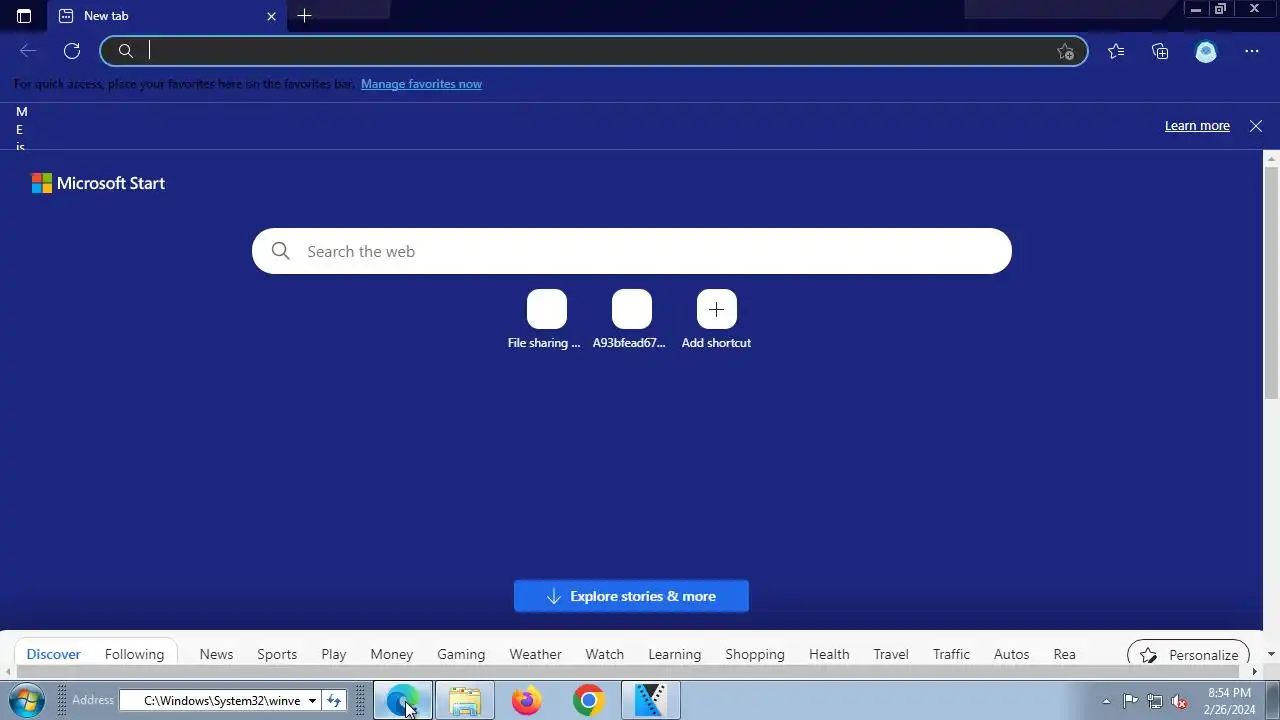Click the Learn more link

tap(1197, 126)
